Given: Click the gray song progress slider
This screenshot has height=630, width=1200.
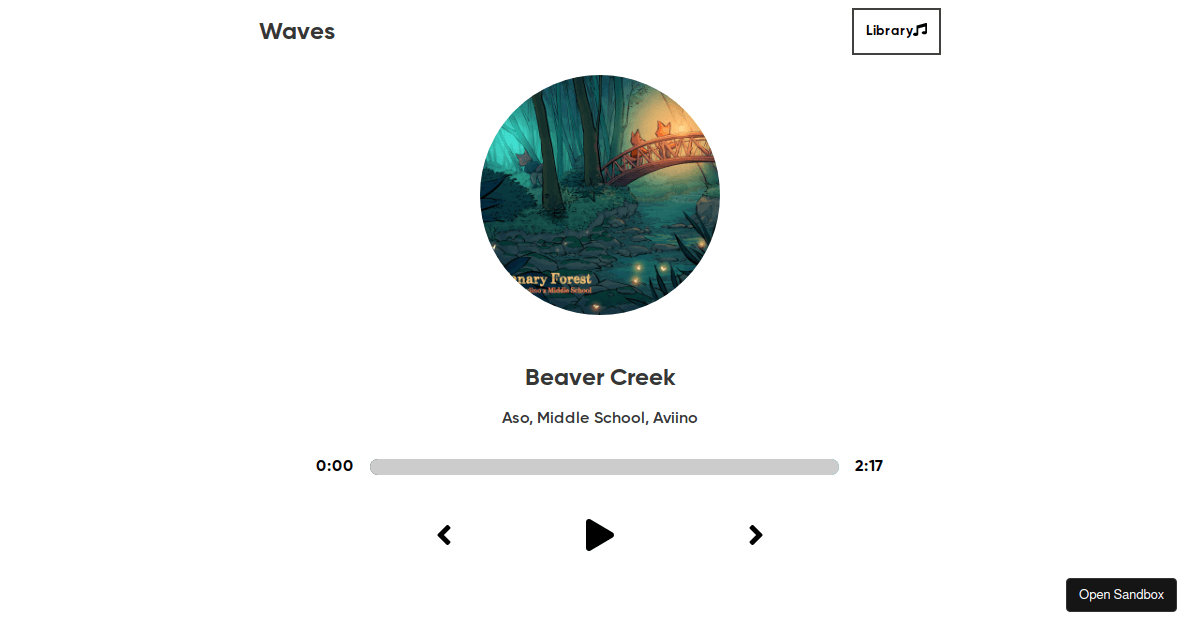Looking at the screenshot, I should click(604, 467).
